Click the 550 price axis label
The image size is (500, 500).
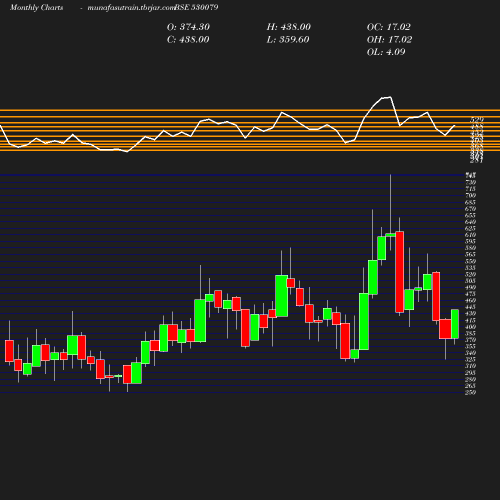(471, 261)
